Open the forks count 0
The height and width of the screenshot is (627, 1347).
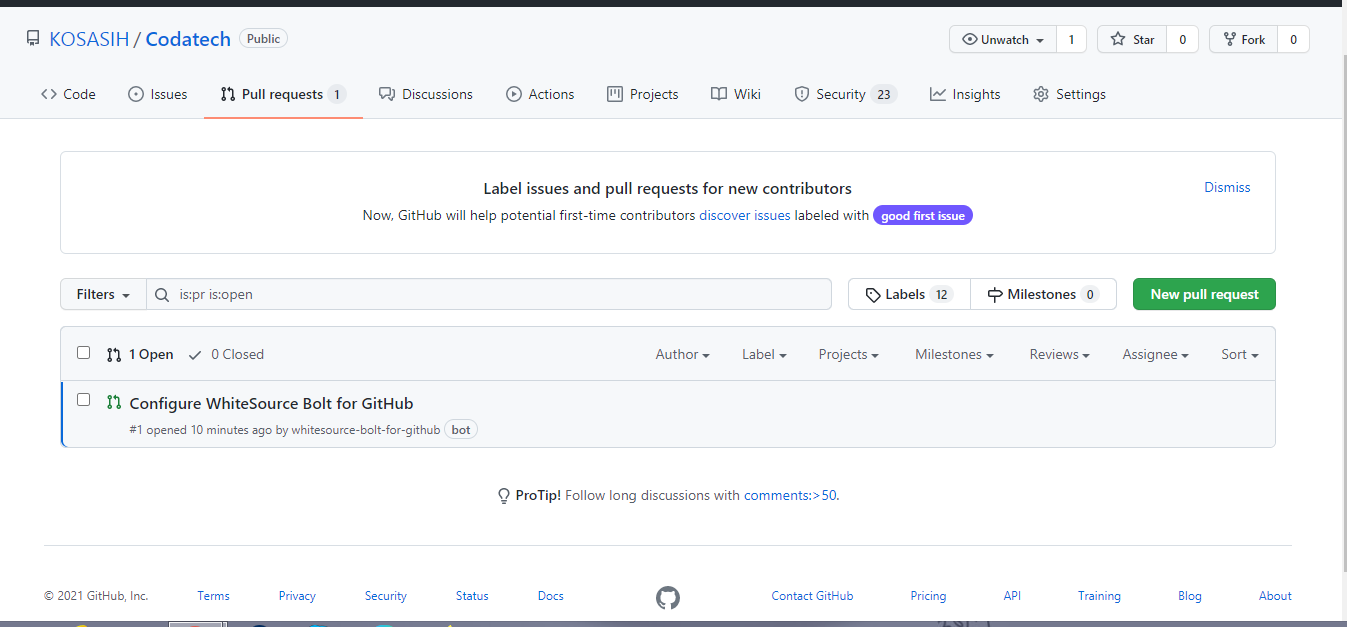click(x=1293, y=40)
